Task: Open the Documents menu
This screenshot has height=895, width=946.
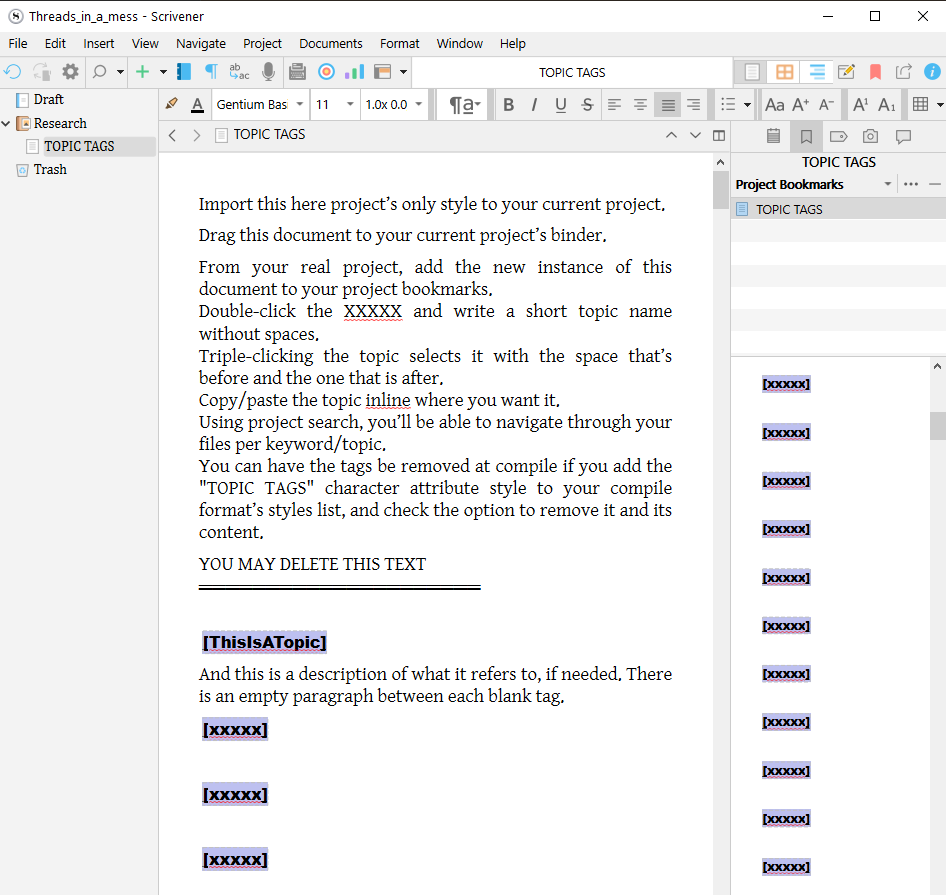Action: [330, 43]
